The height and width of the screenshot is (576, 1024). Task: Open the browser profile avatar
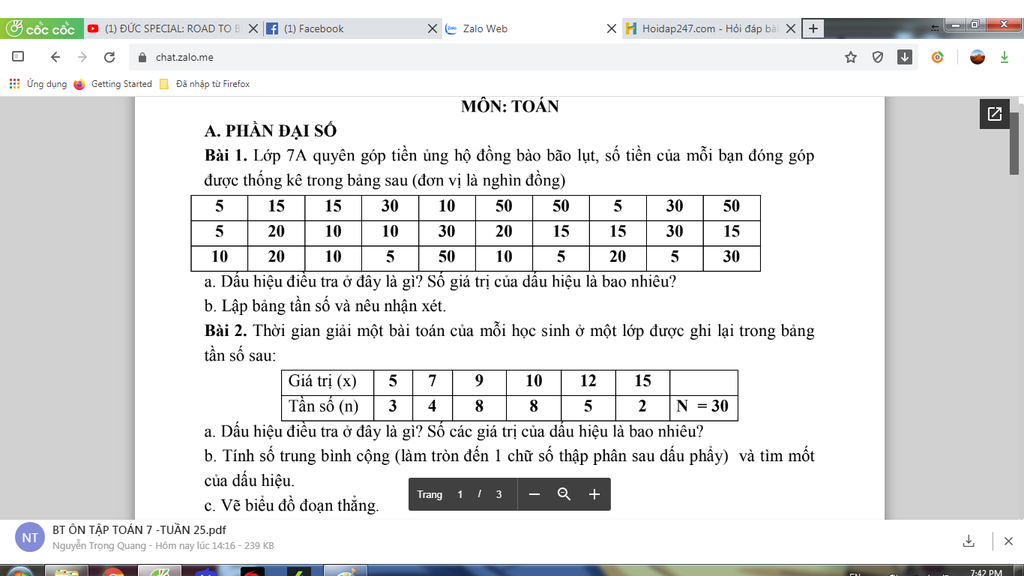click(977, 57)
